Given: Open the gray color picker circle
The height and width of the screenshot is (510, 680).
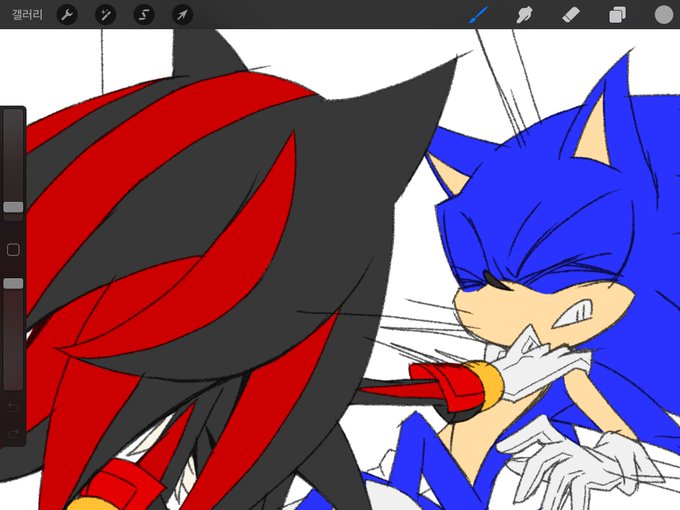Looking at the screenshot, I should (664, 15).
